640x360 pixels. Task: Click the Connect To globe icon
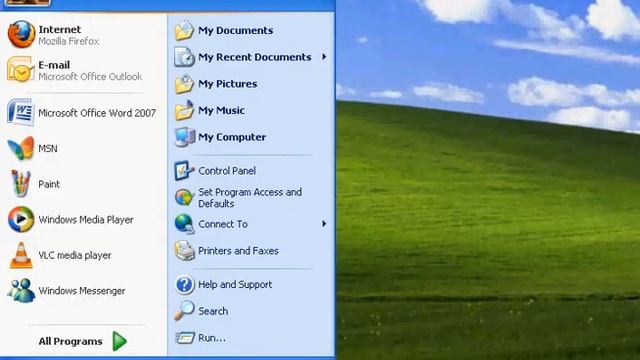184,224
